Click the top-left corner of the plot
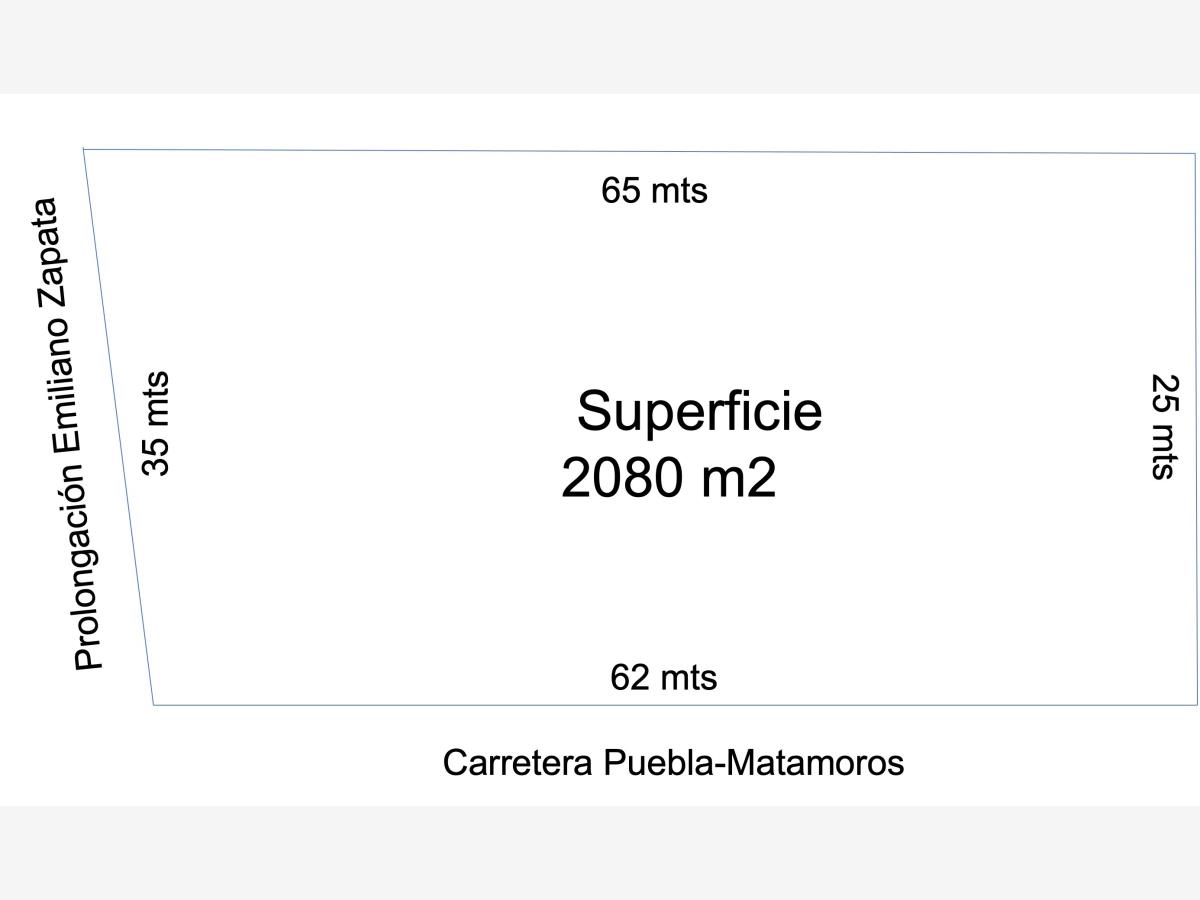The height and width of the screenshot is (900, 1200). (84, 149)
